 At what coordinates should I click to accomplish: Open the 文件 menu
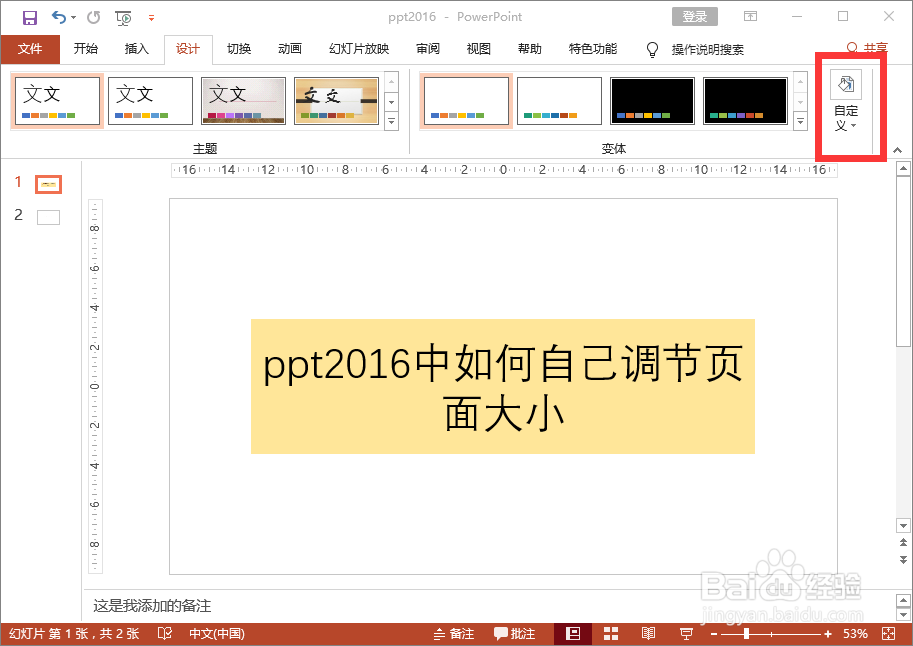pos(30,49)
